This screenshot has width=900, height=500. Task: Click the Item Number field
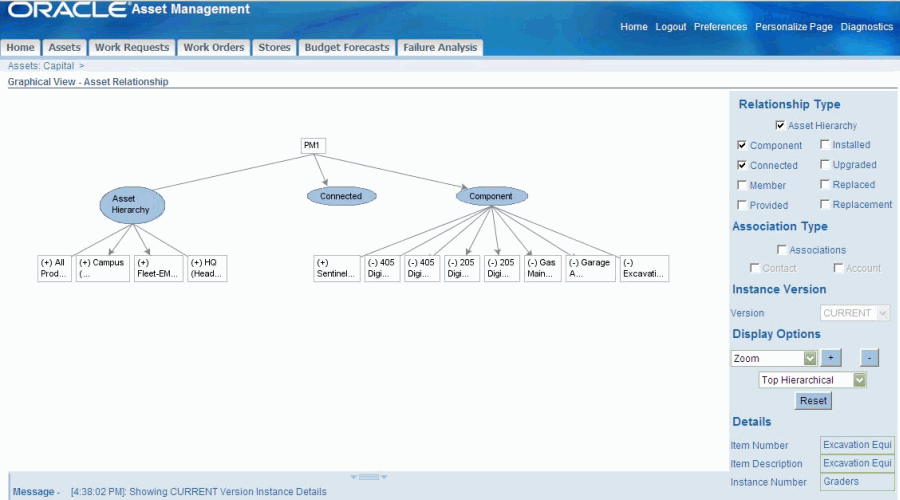(857, 445)
